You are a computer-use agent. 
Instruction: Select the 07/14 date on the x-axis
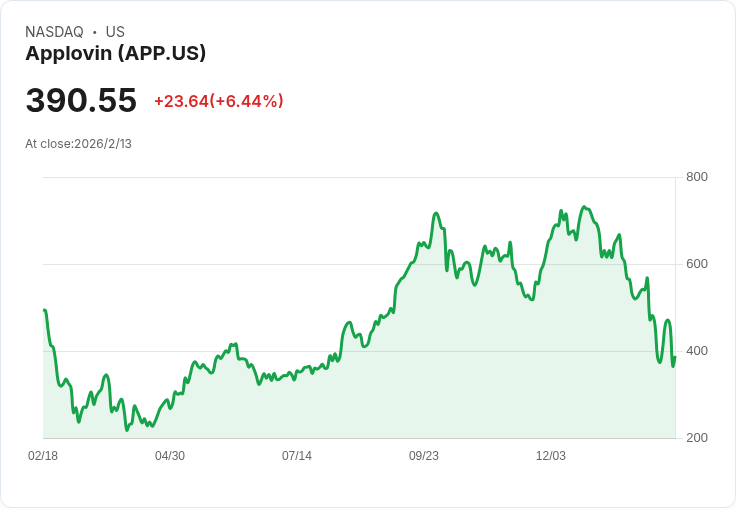pyautogui.click(x=297, y=456)
